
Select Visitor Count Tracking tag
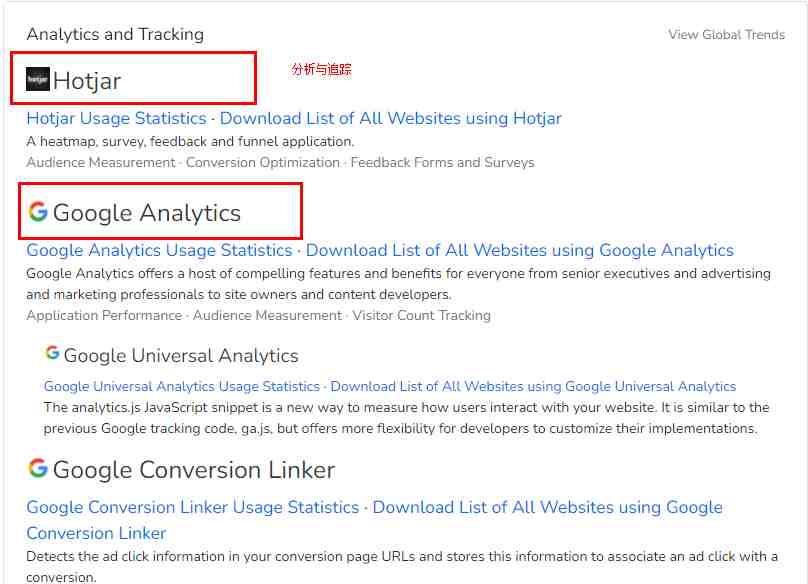pyautogui.click(x=422, y=315)
